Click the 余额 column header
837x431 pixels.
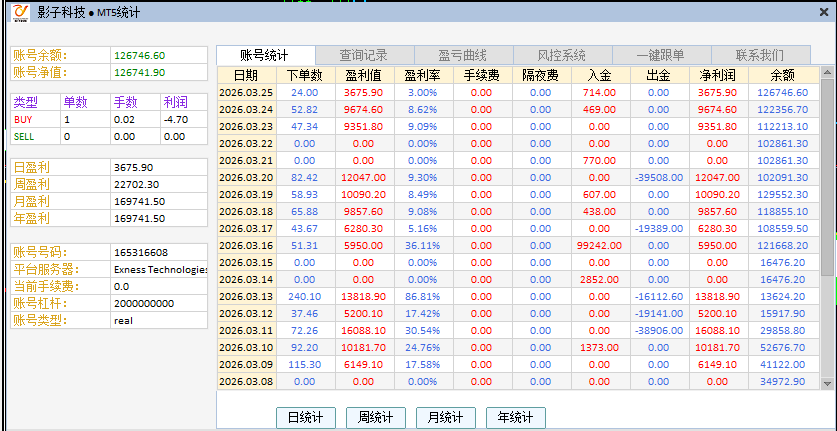pyautogui.click(x=783, y=75)
